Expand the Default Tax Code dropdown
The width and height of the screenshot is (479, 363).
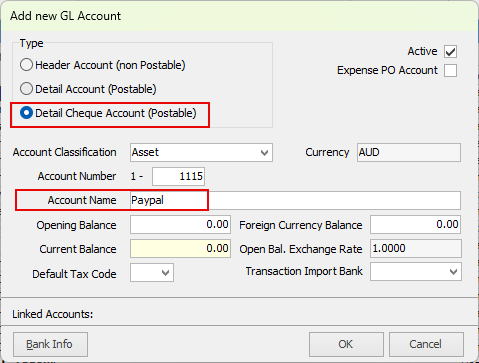point(152,273)
